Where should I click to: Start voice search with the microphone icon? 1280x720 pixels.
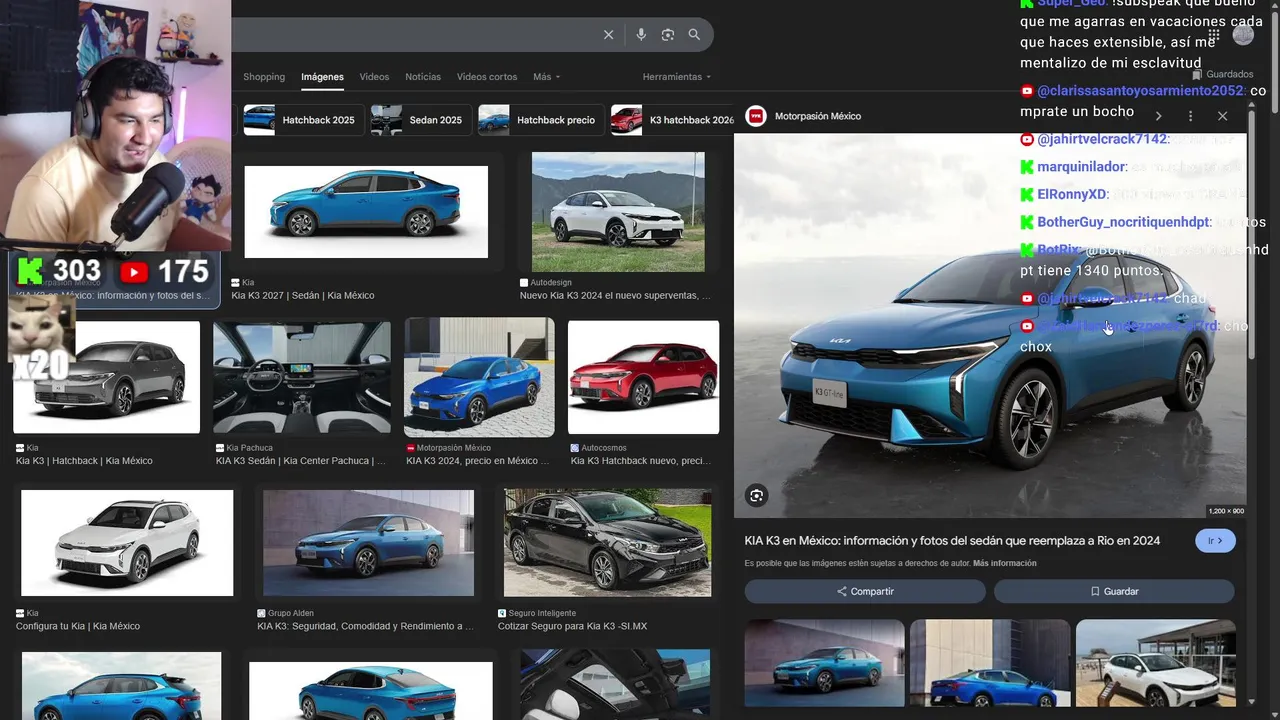click(641, 35)
